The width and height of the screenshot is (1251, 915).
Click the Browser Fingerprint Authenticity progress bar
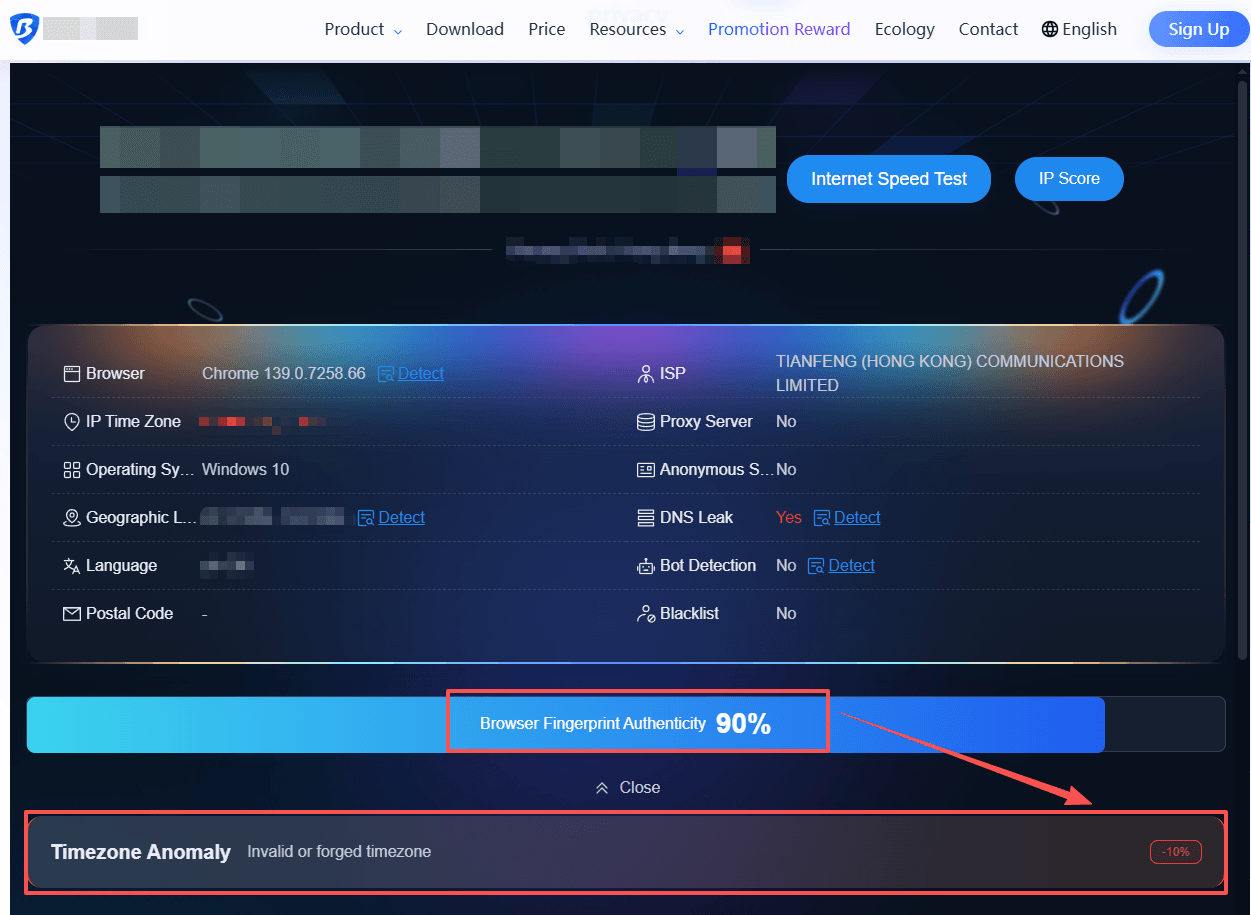point(625,724)
